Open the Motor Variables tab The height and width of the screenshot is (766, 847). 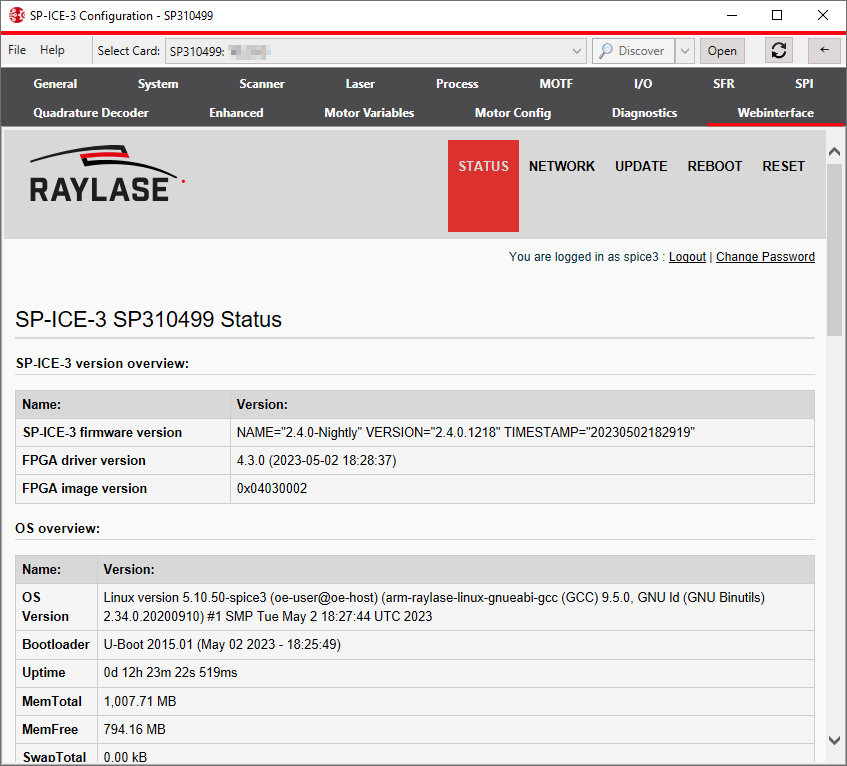(369, 113)
